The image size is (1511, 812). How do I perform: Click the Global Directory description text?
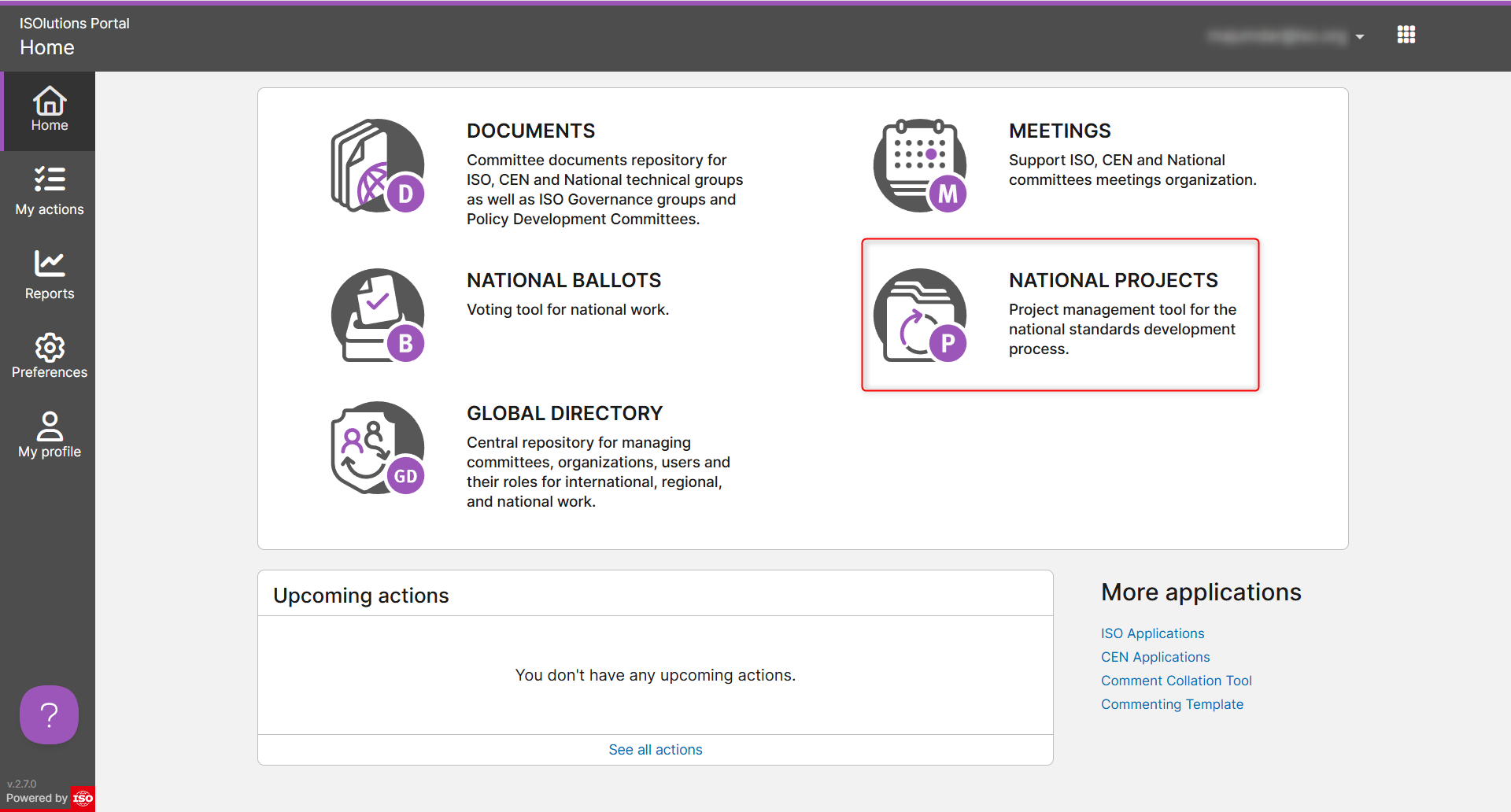(598, 472)
